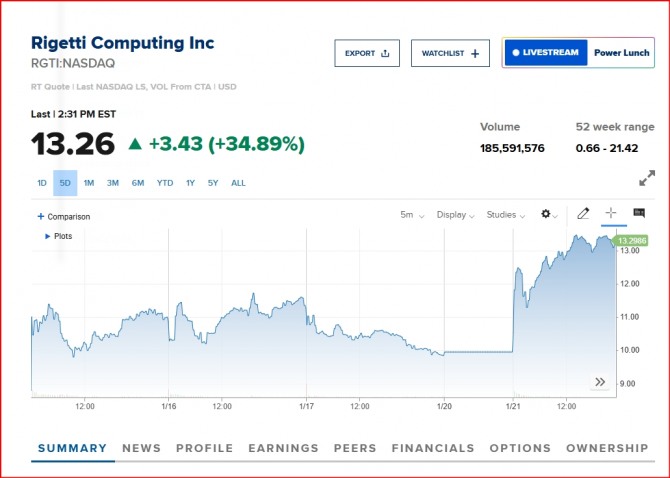Select the 1D time range
Image resolution: width=670 pixels, height=478 pixels.
click(x=42, y=183)
